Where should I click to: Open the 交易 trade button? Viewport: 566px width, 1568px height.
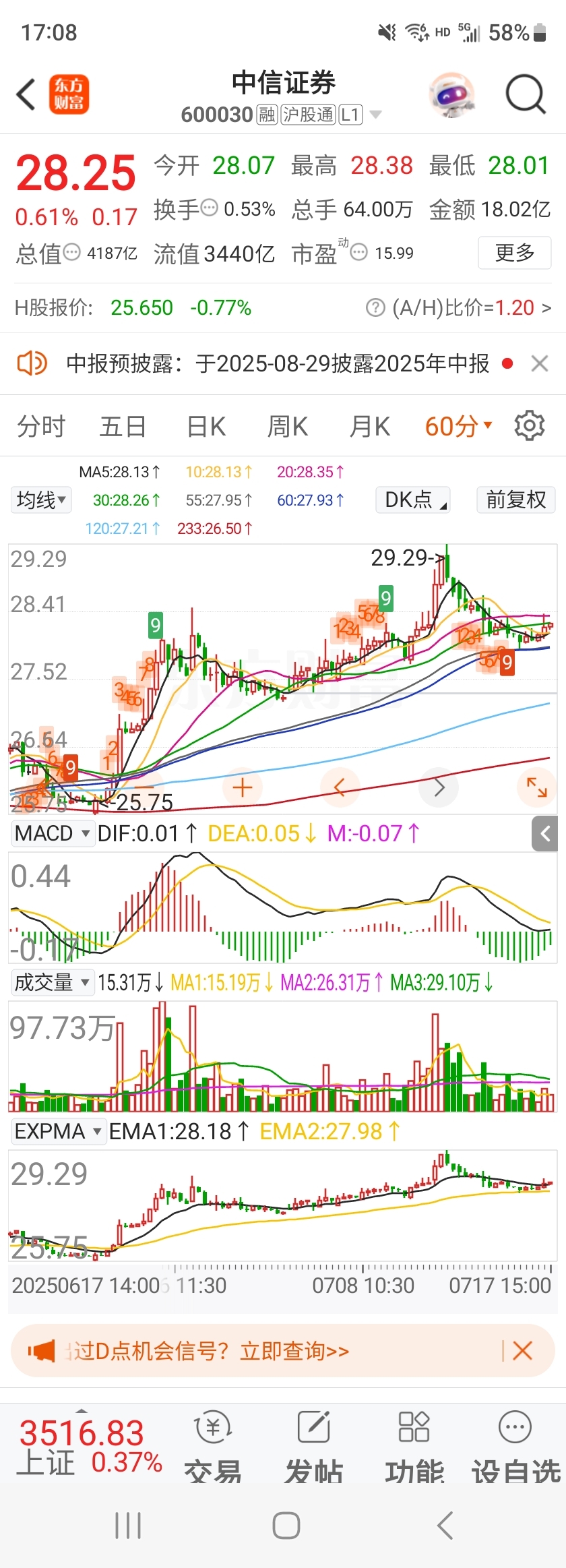(213, 1447)
